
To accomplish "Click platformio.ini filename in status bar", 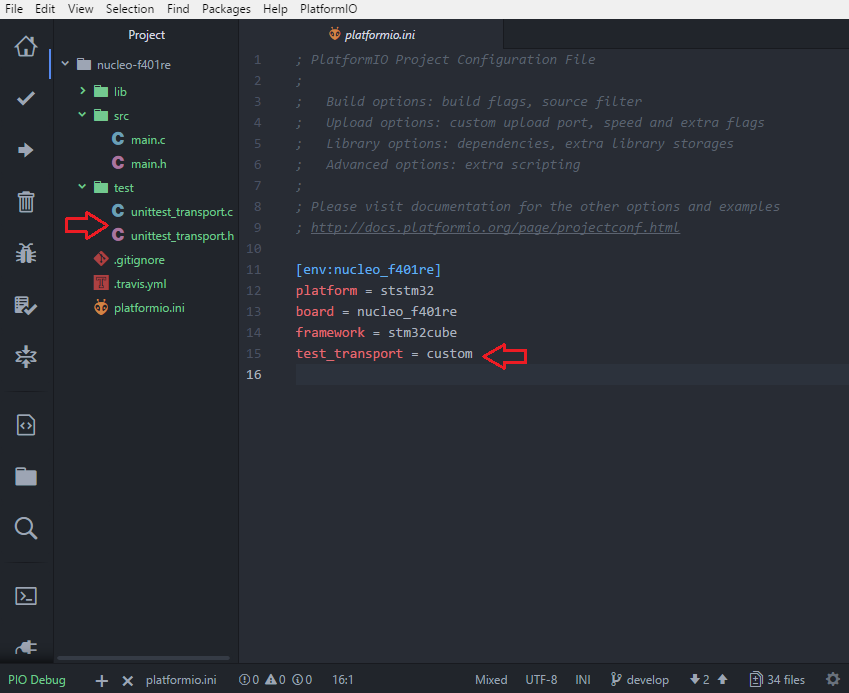I will coord(181,679).
